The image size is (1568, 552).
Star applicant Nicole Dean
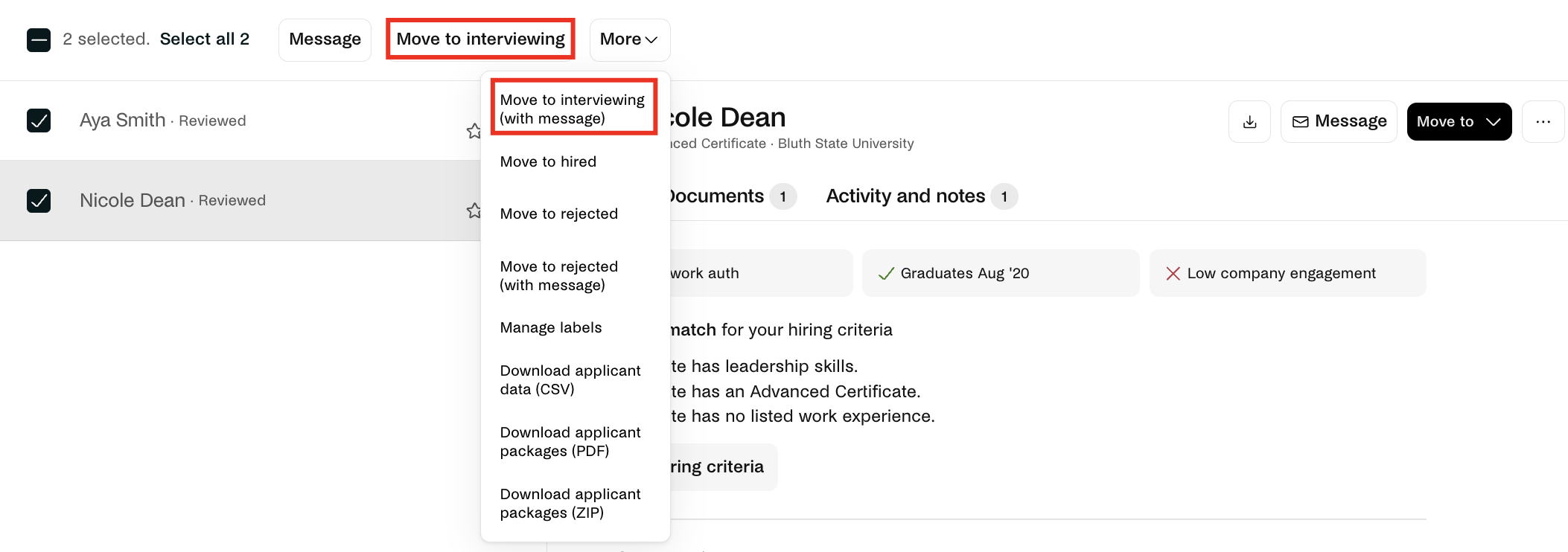pyautogui.click(x=474, y=211)
